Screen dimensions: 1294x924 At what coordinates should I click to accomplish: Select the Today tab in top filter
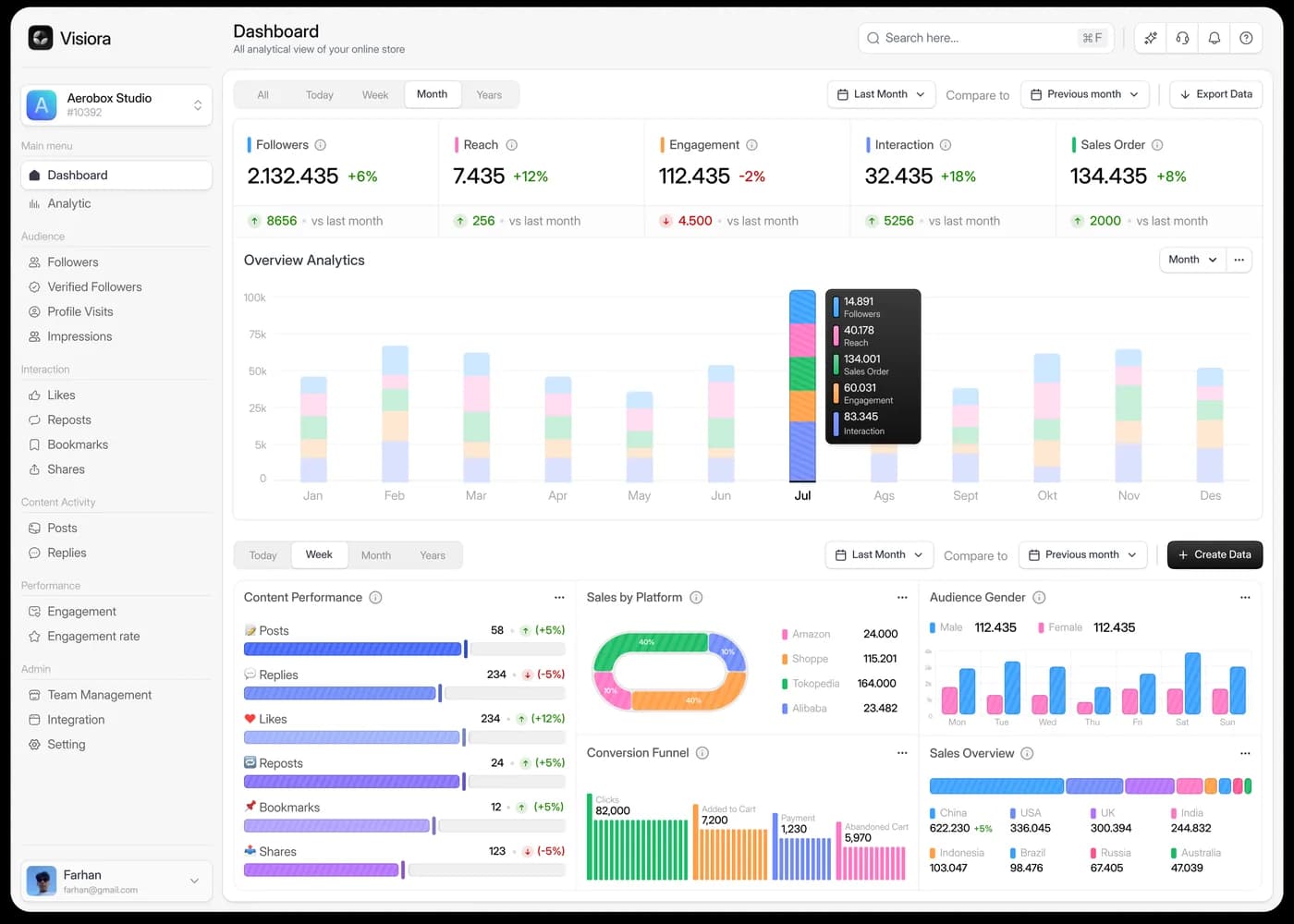(x=320, y=95)
